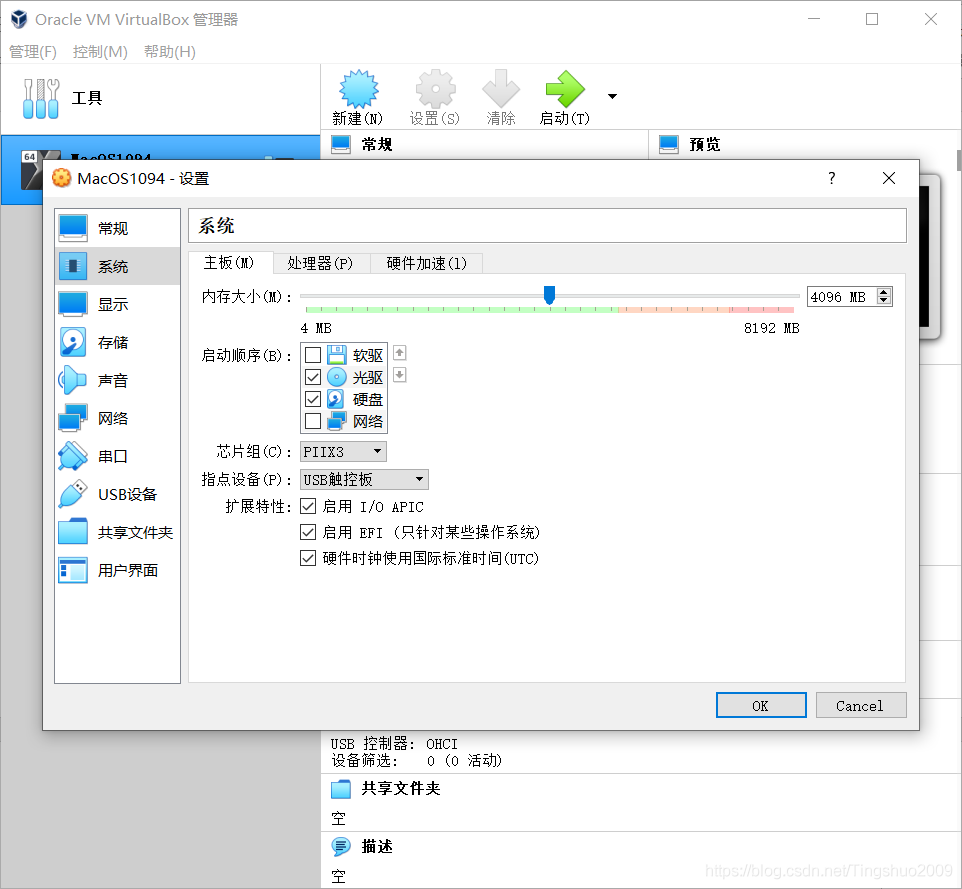Click the help question mark in settings dialog

pos(831,179)
